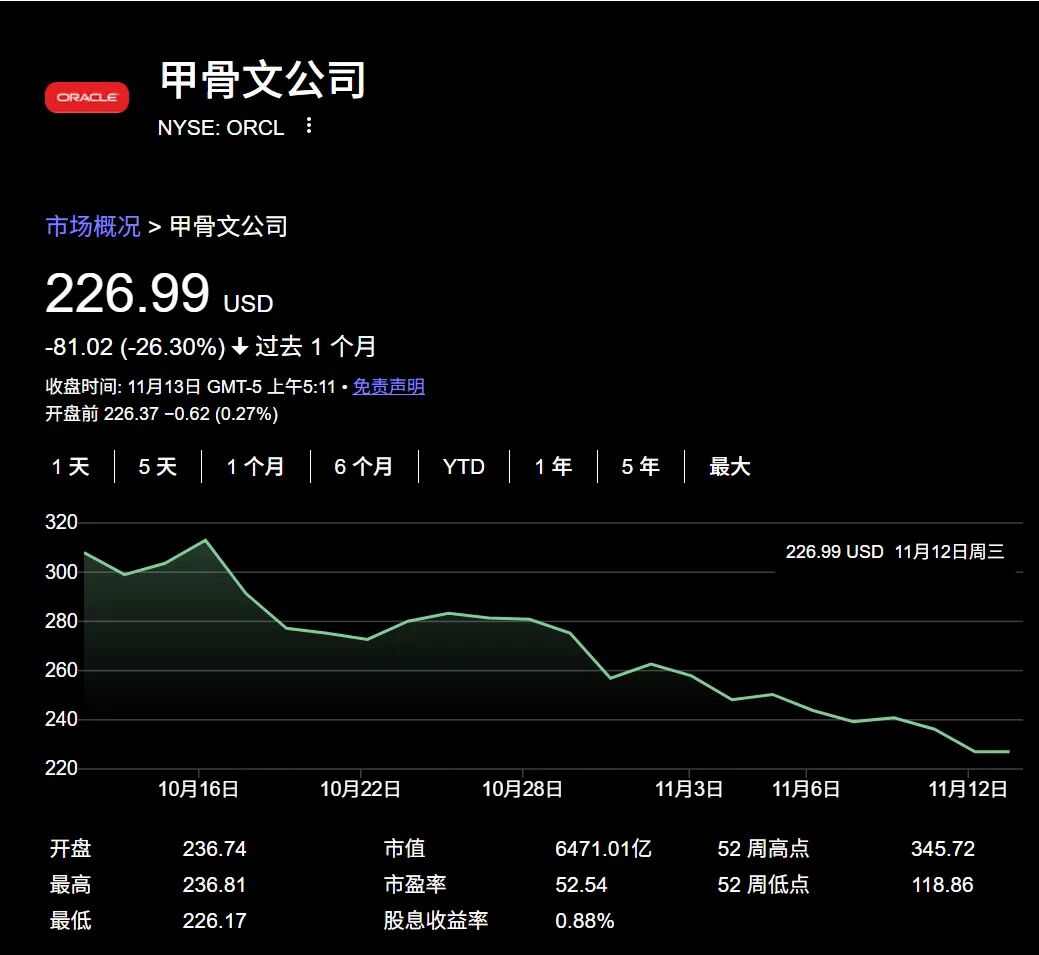Viewport: 1039px width, 955px height.
Task: Select the 5年 time range
Action: tap(639, 466)
